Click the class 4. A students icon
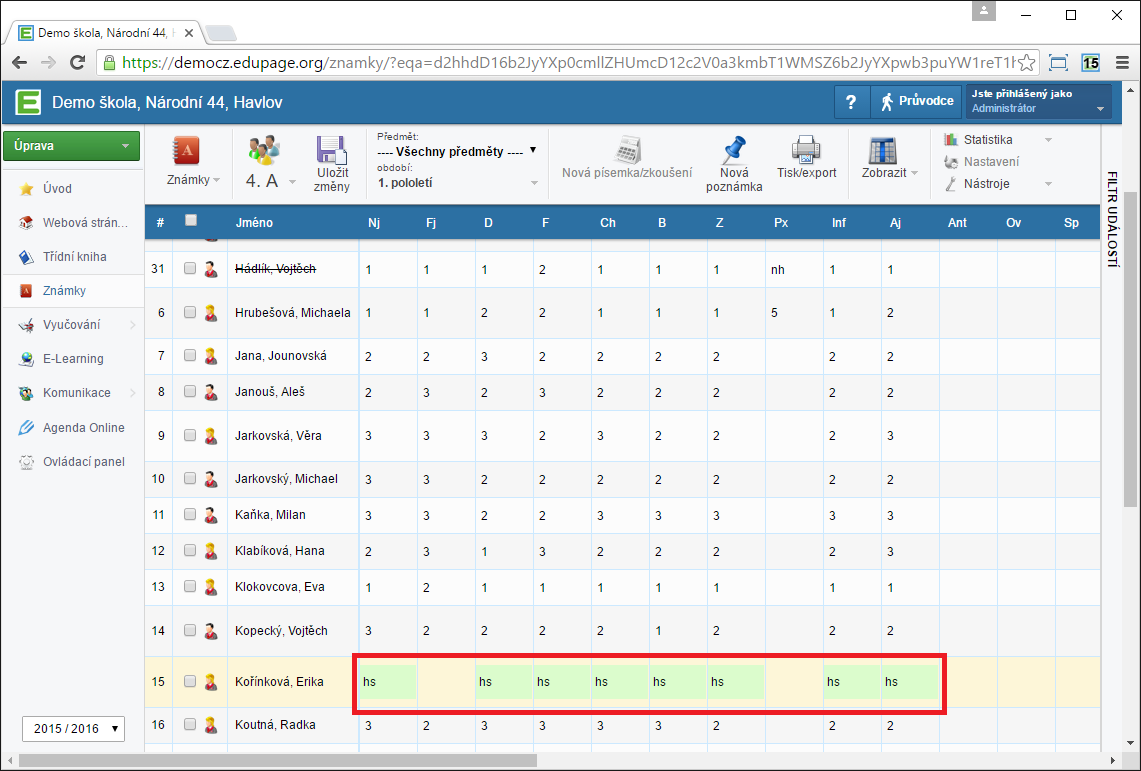The width and height of the screenshot is (1141, 771). 264,150
